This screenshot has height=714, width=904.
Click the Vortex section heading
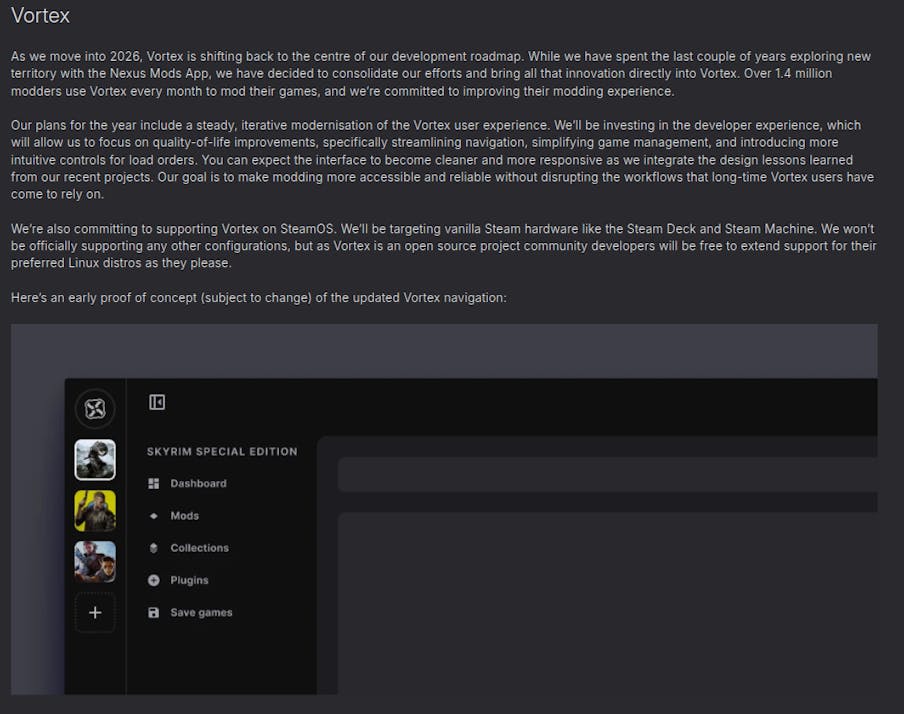[41, 17]
